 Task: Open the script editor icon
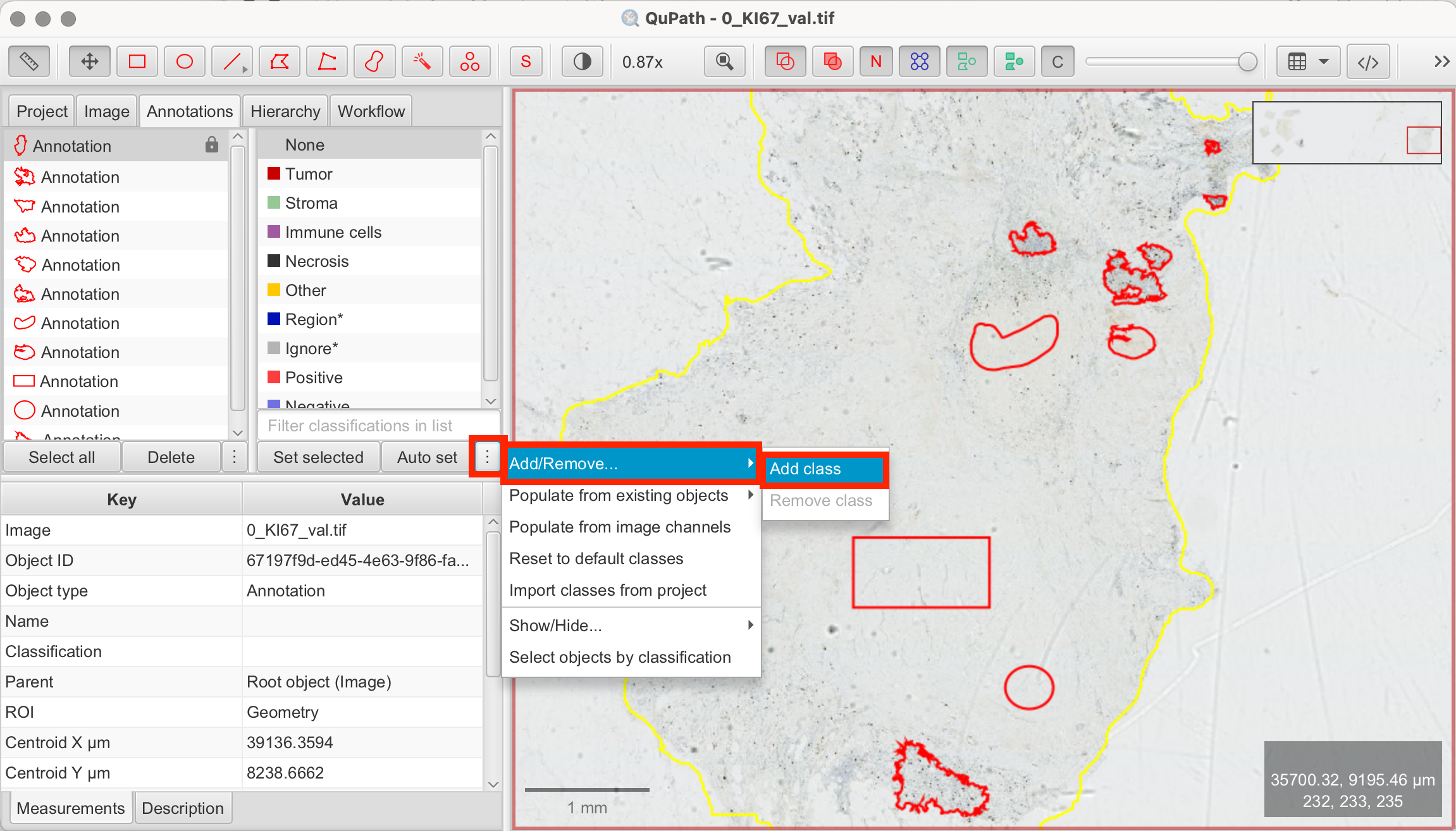click(x=1368, y=61)
